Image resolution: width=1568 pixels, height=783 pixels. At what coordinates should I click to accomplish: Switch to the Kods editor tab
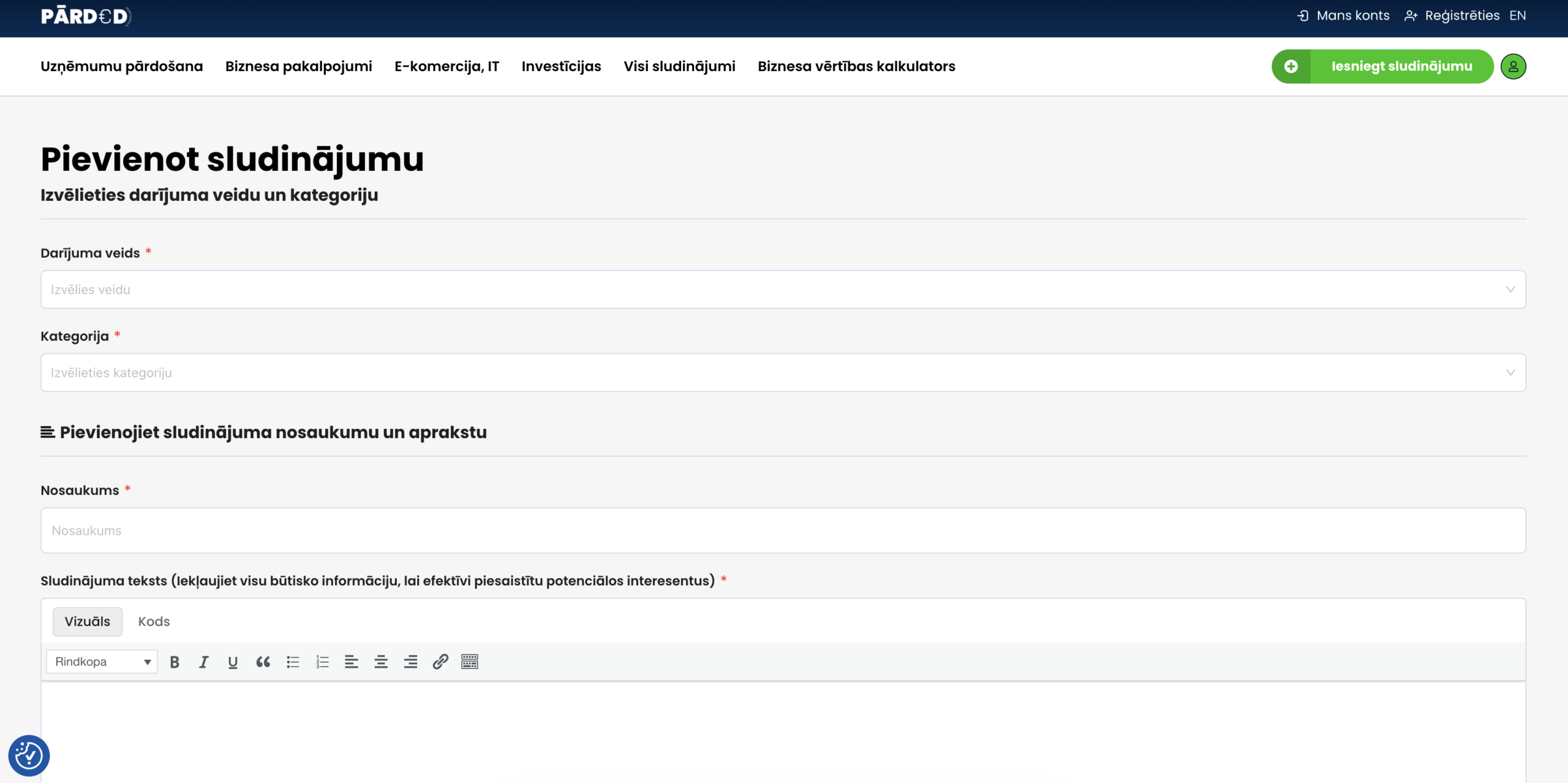point(154,621)
